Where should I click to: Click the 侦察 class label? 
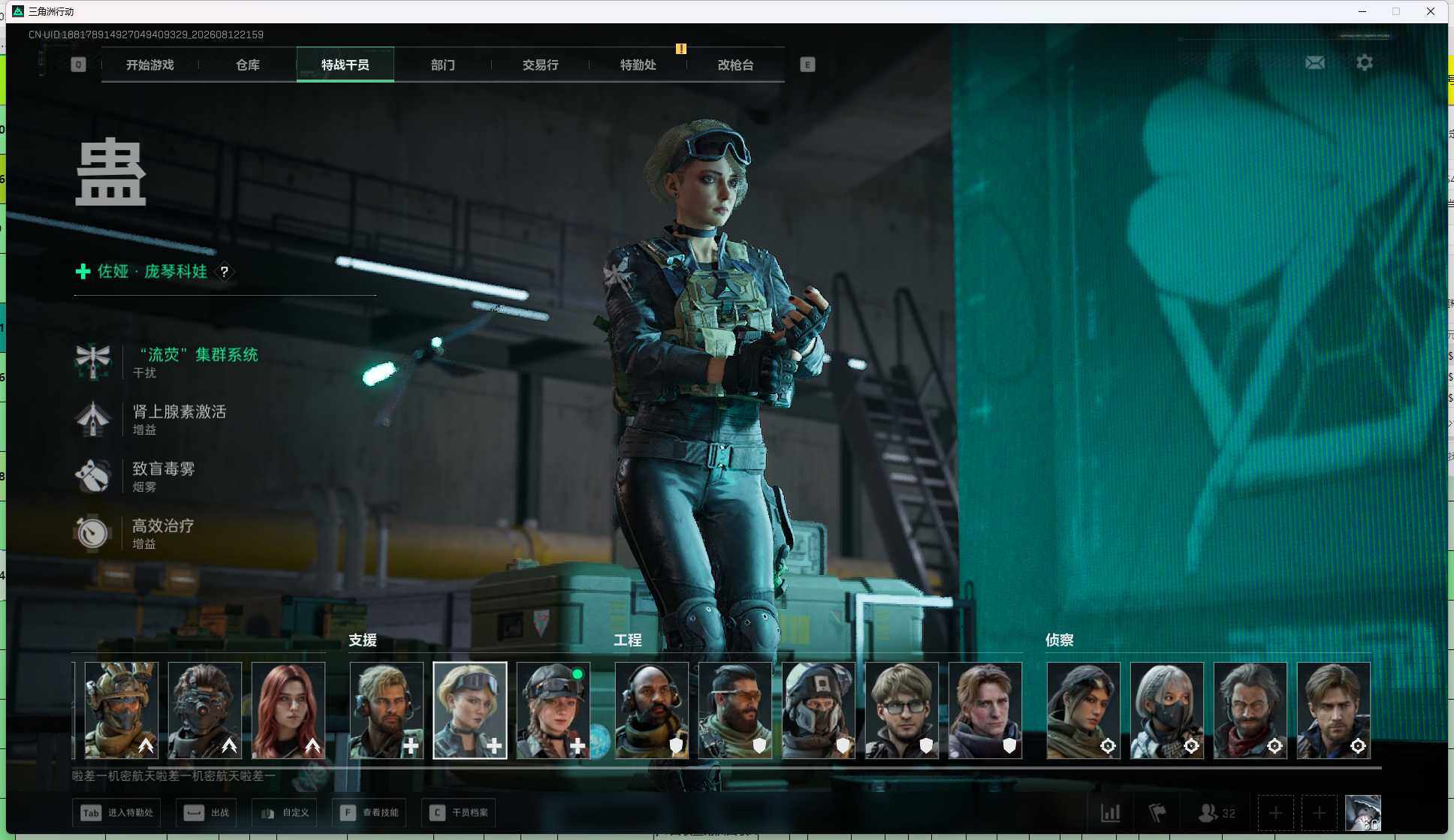coord(1060,640)
